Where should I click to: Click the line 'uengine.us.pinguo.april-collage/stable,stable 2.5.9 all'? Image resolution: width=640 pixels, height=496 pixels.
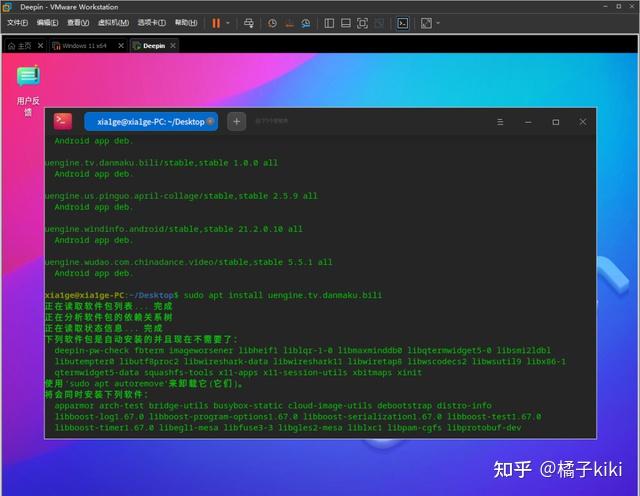[x=181, y=196]
